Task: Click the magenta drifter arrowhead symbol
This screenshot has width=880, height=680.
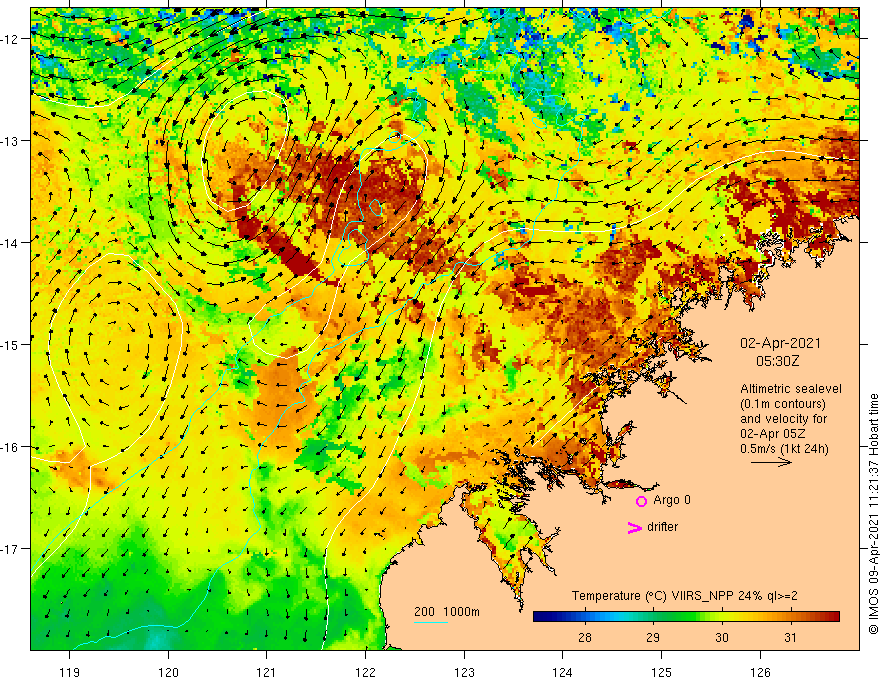Action: 634,527
